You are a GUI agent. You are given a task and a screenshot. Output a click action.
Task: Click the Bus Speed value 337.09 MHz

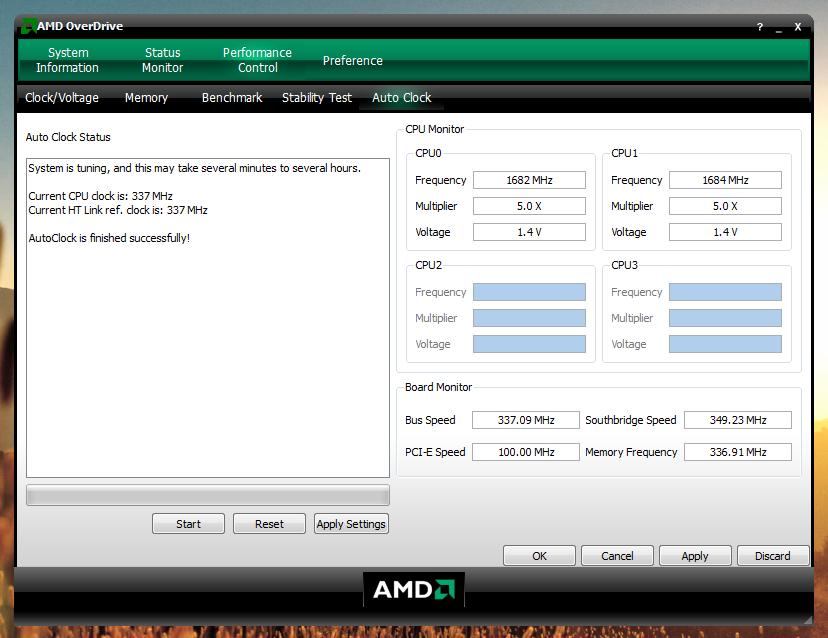point(526,420)
